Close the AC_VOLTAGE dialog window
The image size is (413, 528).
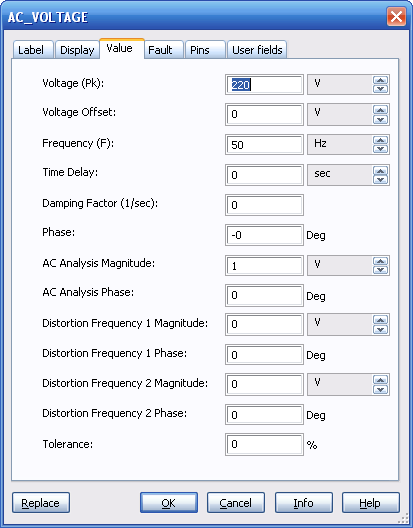click(396, 16)
